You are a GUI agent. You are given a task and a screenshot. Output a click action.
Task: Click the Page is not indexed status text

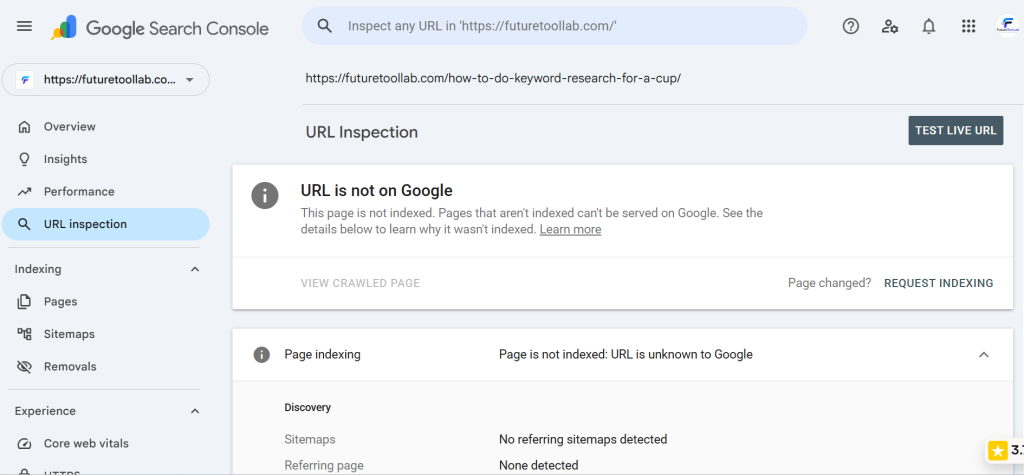click(x=626, y=355)
